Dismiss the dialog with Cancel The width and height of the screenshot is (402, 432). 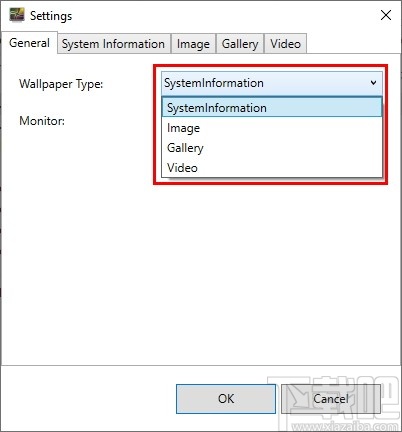[331, 399]
